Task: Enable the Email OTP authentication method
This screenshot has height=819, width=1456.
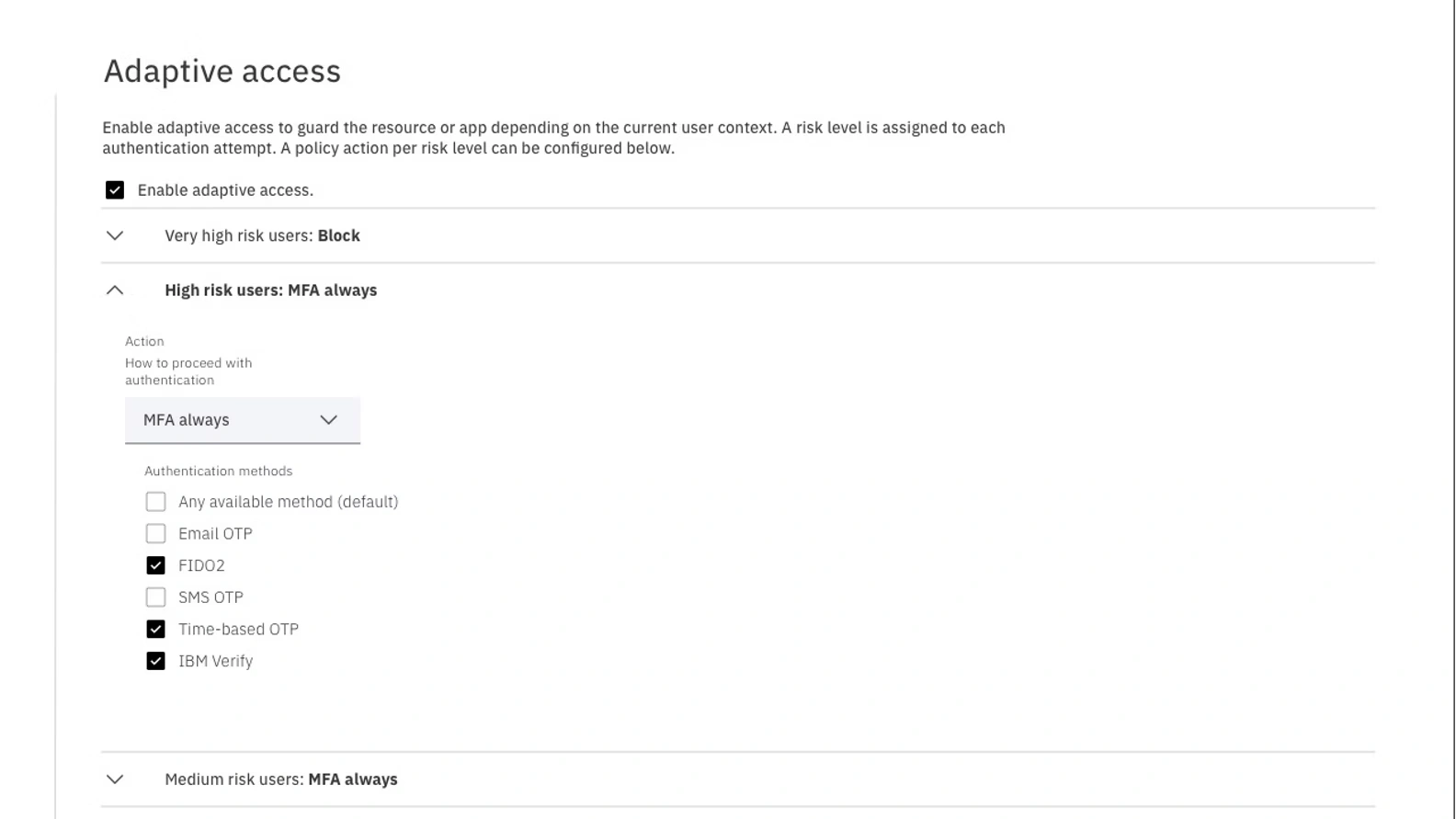Action: [155, 533]
